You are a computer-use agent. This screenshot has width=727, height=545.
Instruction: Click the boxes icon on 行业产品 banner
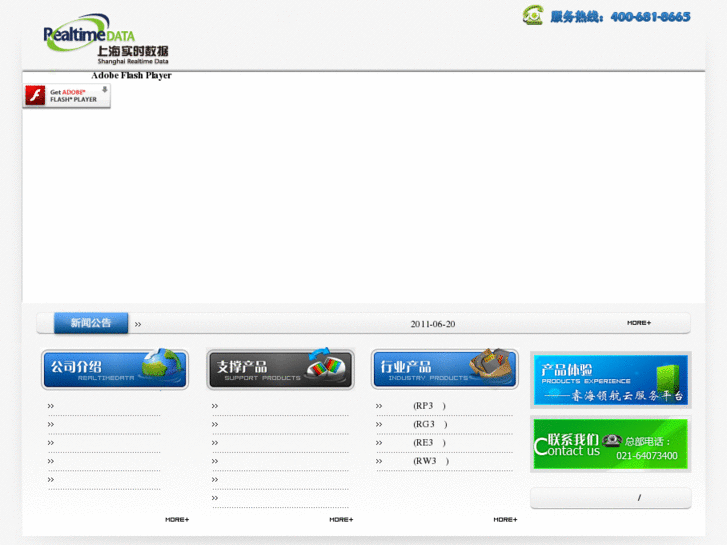click(491, 363)
